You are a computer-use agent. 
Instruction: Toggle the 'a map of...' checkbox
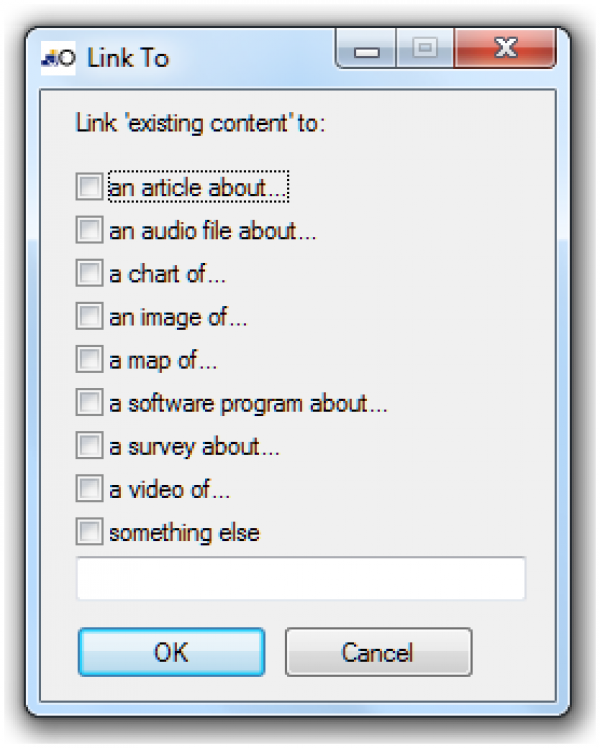pos(89,359)
